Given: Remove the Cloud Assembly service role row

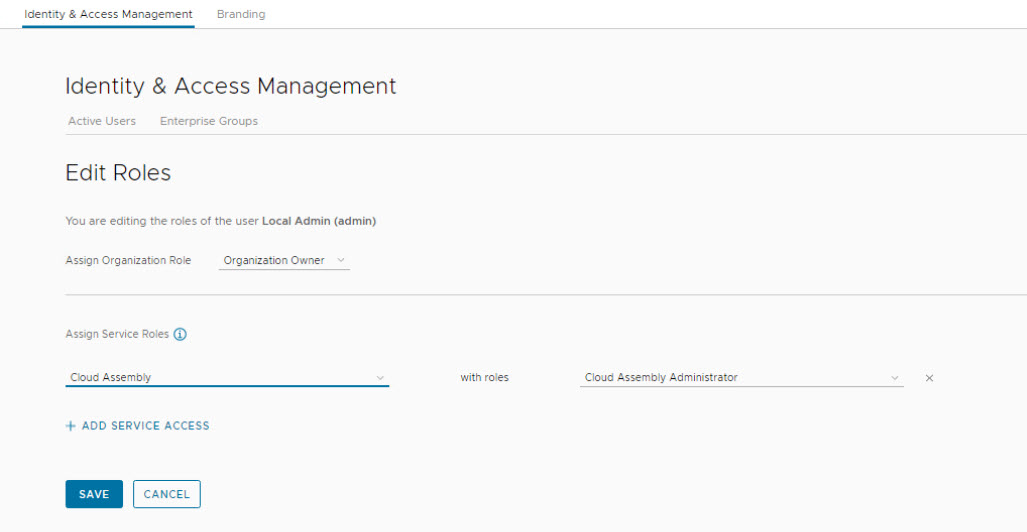Looking at the screenshot, I should pyautogui.click(x=929, y=378).
